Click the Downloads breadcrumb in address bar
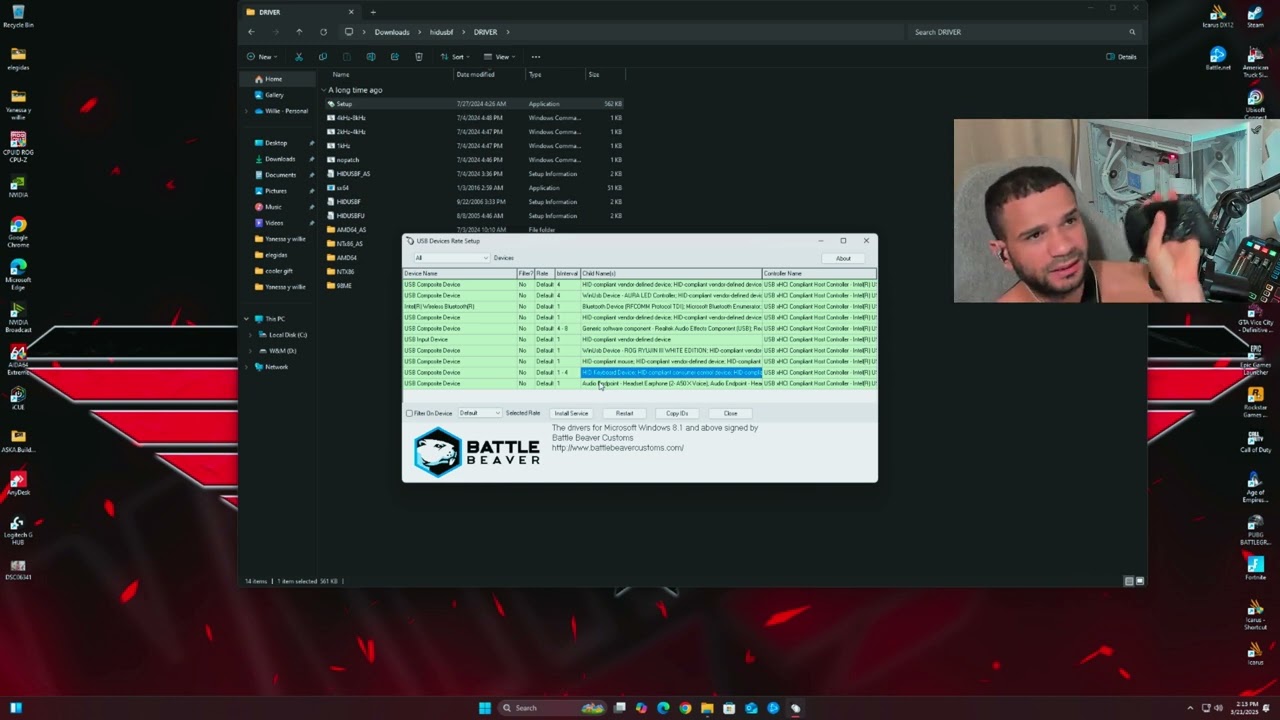The width and height of the screenshot is (1280, 720). pos(392,32)
